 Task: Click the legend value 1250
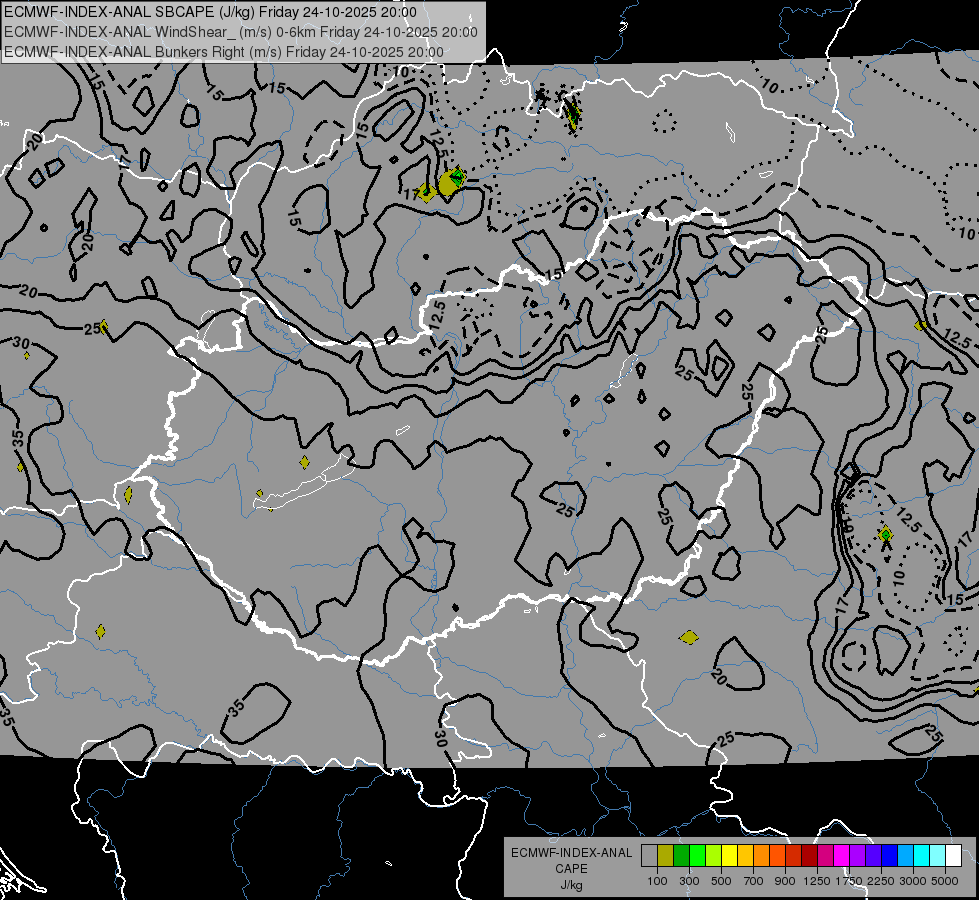[x=817, y=881]
